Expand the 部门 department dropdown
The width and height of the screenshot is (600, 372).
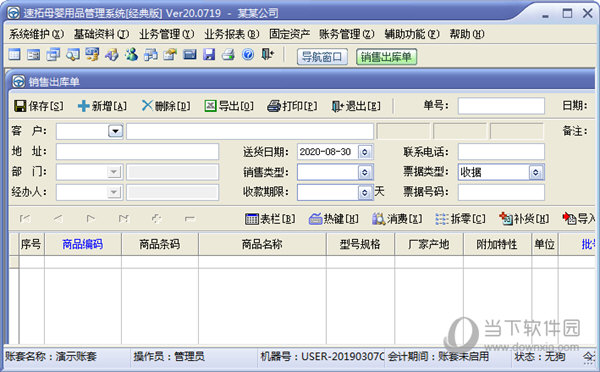click(x=114, y=172)
